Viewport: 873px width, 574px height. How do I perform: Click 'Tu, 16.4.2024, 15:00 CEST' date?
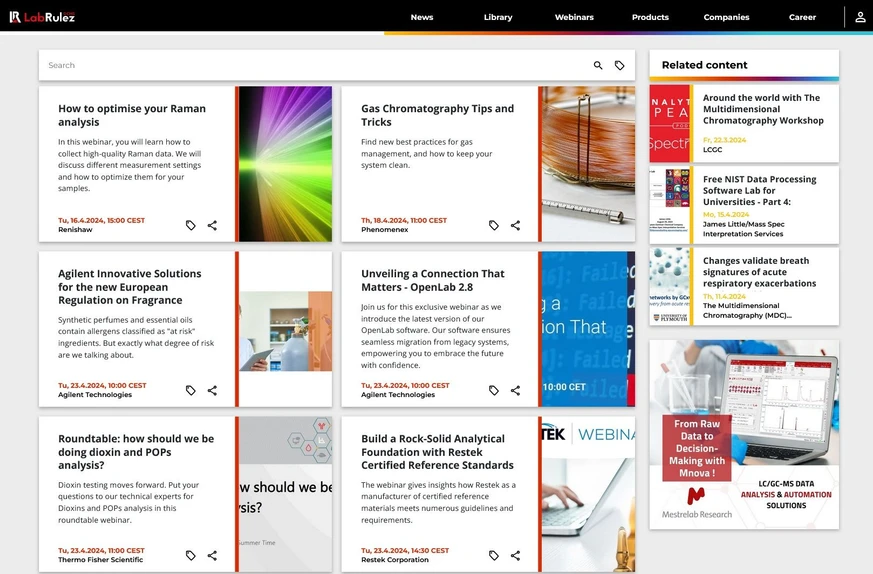[101, 220]
